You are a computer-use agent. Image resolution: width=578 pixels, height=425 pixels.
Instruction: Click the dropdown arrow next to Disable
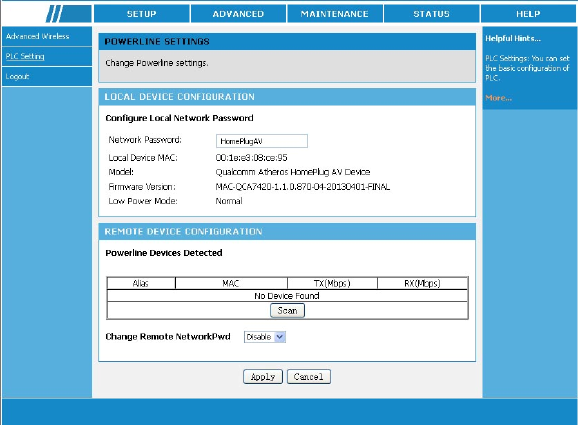point(280,337)
